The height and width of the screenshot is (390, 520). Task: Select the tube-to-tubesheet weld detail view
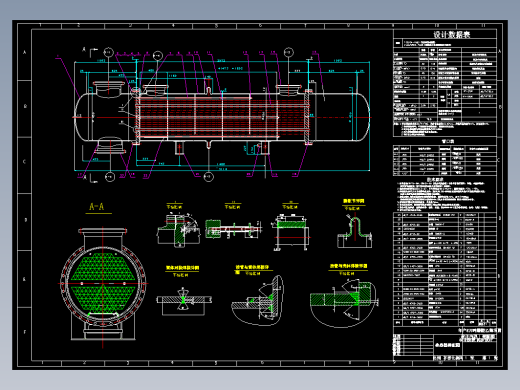344,303
